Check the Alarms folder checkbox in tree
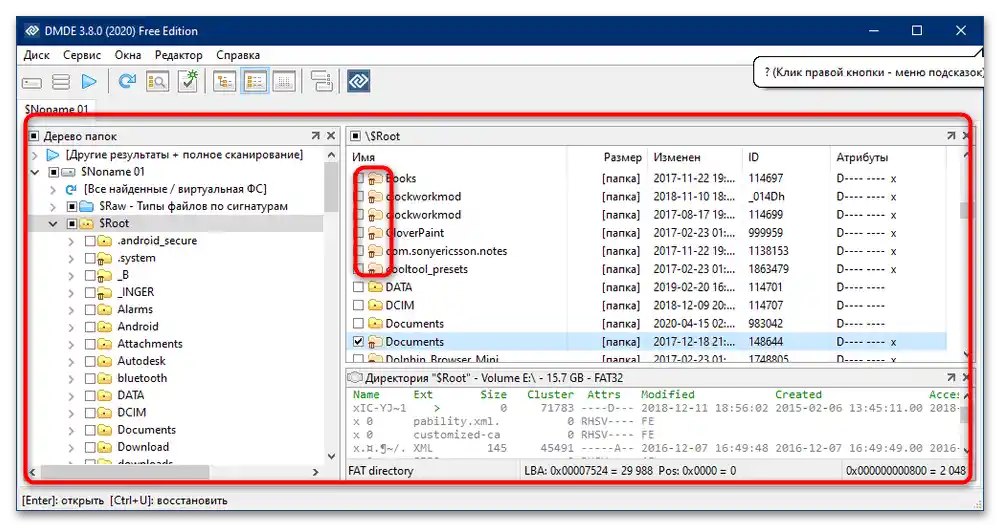 tap(90, 309)
